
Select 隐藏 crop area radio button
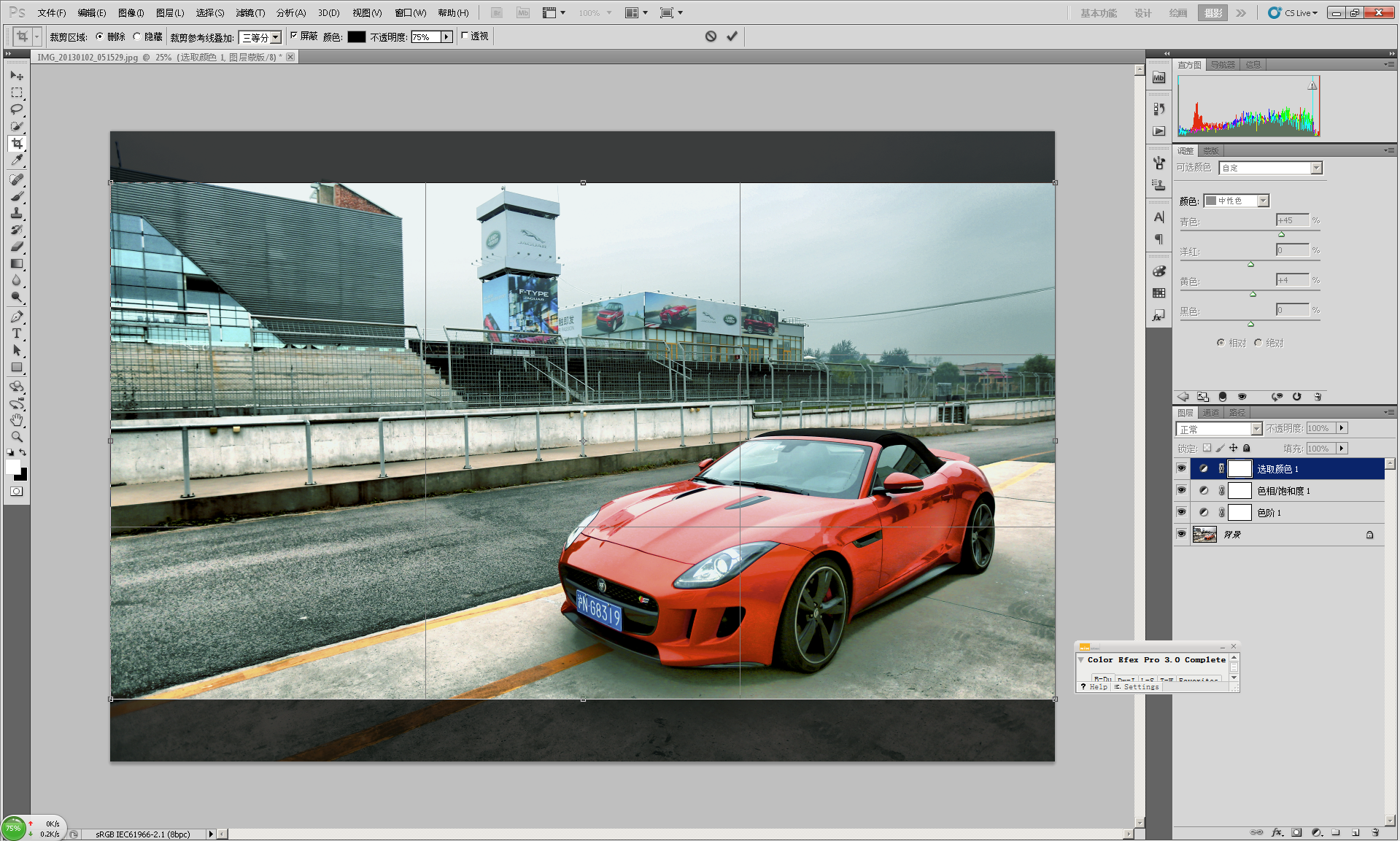click(137, 36)
